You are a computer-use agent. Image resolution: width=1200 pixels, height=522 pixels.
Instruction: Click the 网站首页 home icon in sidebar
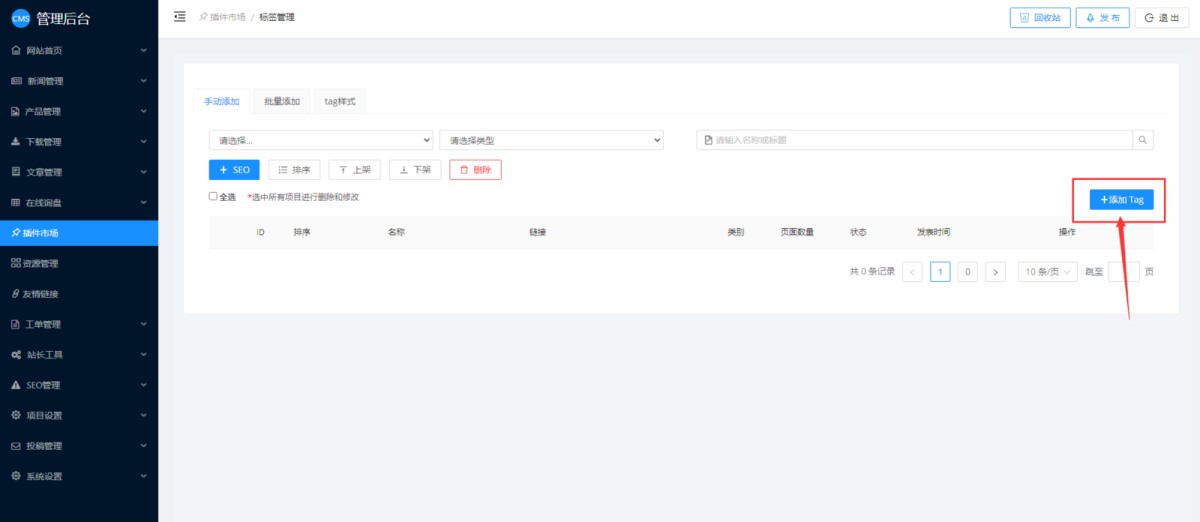16,50
